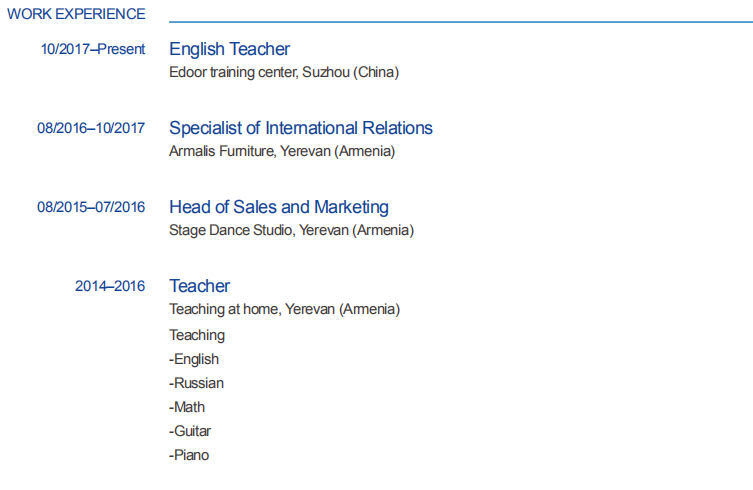Select the English Teacher job title
Image resolution: width=753 pixels, height=490 pixels.
(229, 49)
